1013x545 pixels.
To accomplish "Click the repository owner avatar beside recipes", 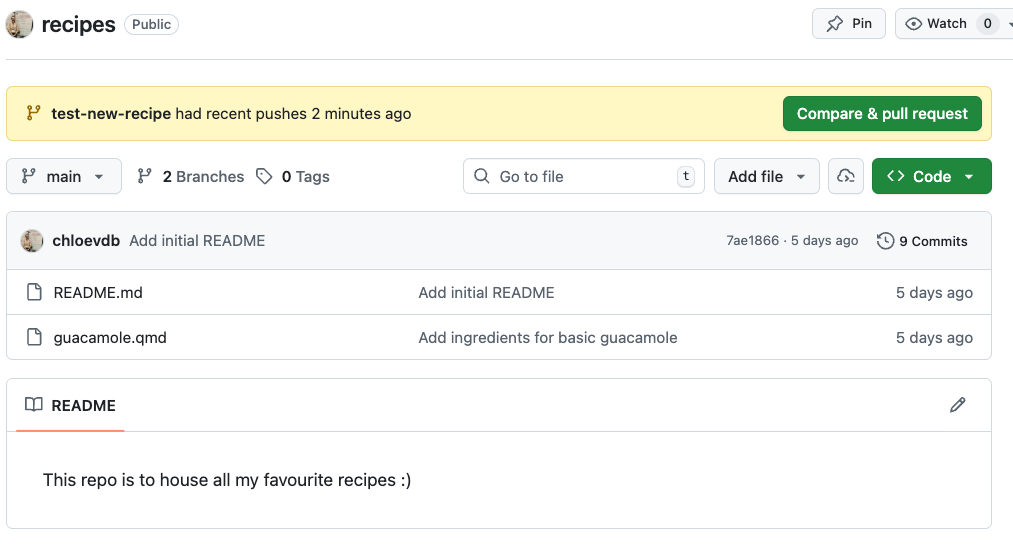I will pos(20,24).
